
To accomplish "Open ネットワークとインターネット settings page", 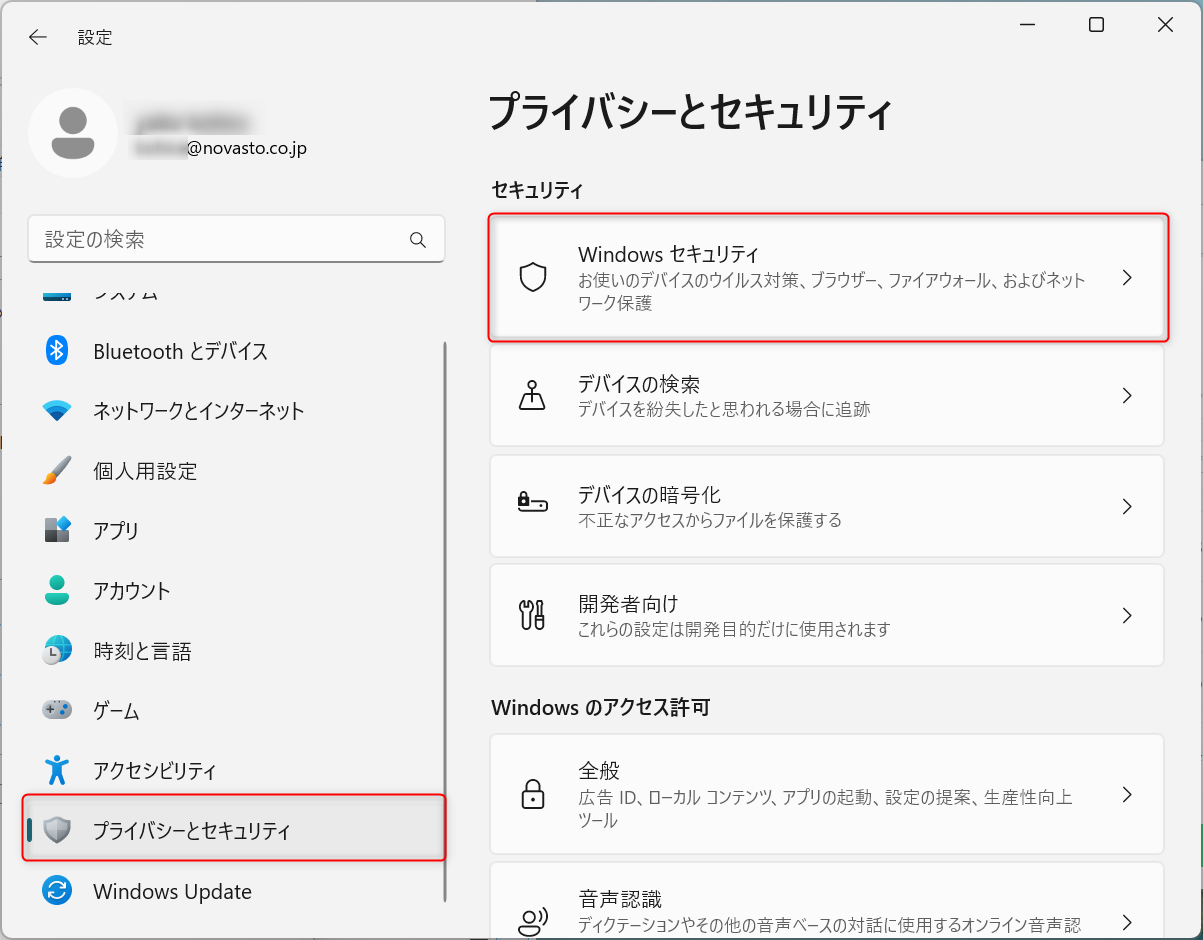I will click(234, 411).
